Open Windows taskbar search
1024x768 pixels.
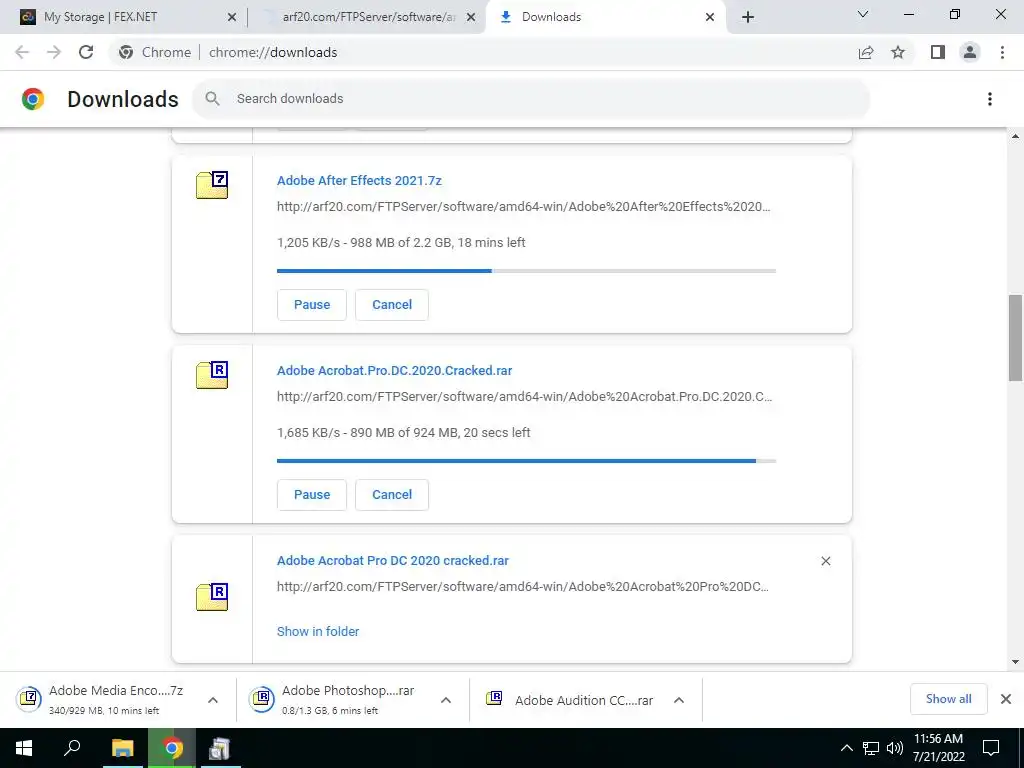point(72,748)
